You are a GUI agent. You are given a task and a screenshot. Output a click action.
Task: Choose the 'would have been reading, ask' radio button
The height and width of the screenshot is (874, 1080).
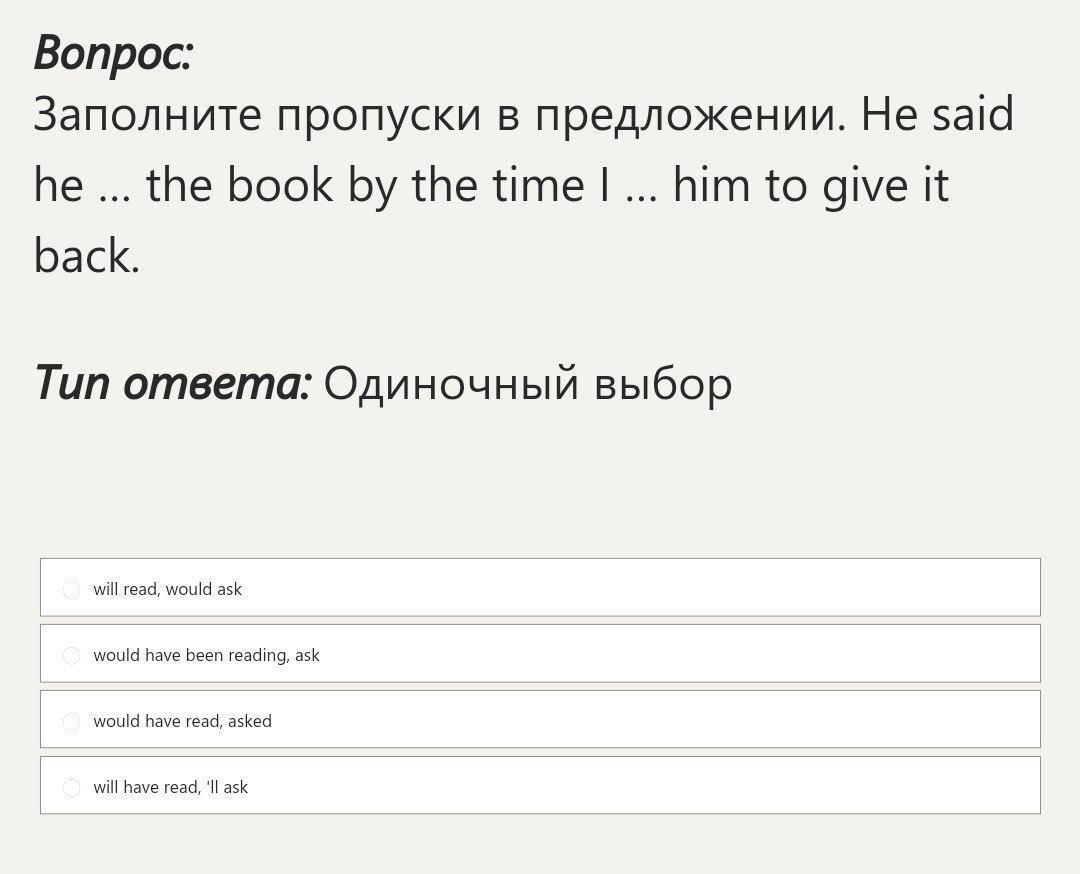(x=71, y=655)
